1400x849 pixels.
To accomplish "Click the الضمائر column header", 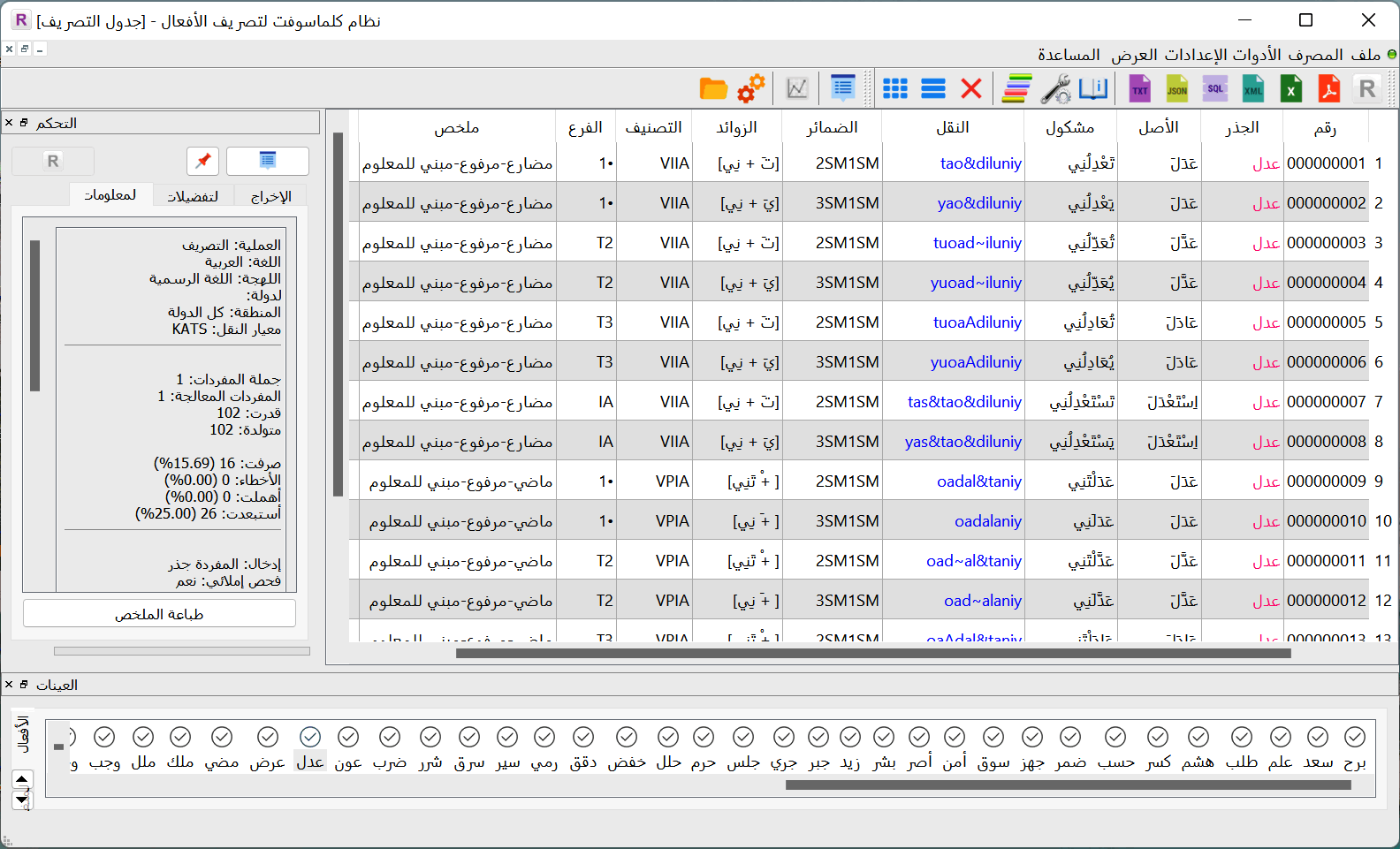I will 832,127.
